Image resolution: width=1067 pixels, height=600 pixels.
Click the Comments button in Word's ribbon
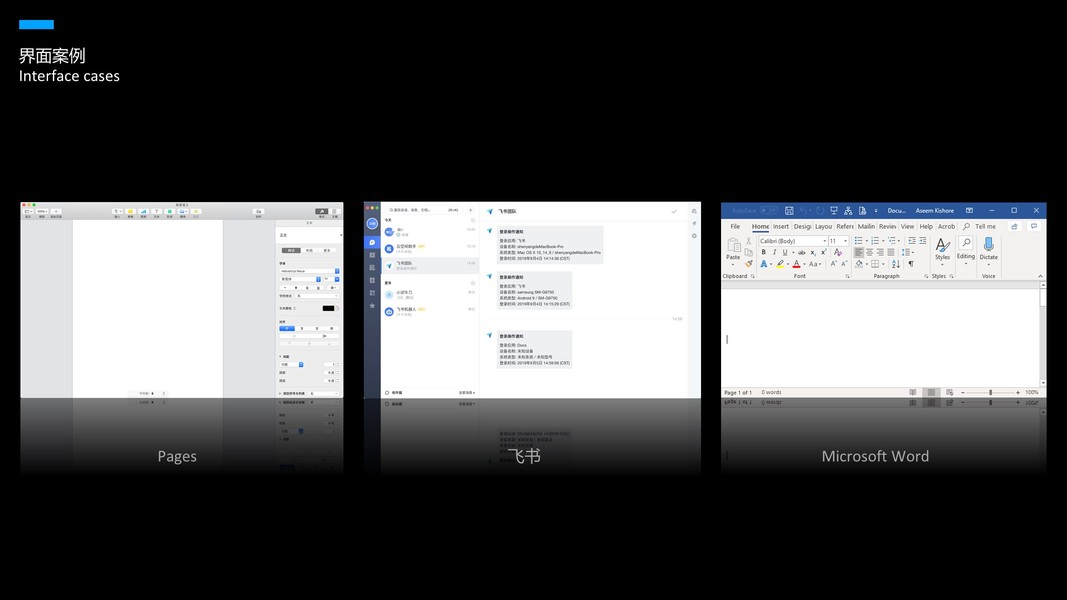(1034, 227)
